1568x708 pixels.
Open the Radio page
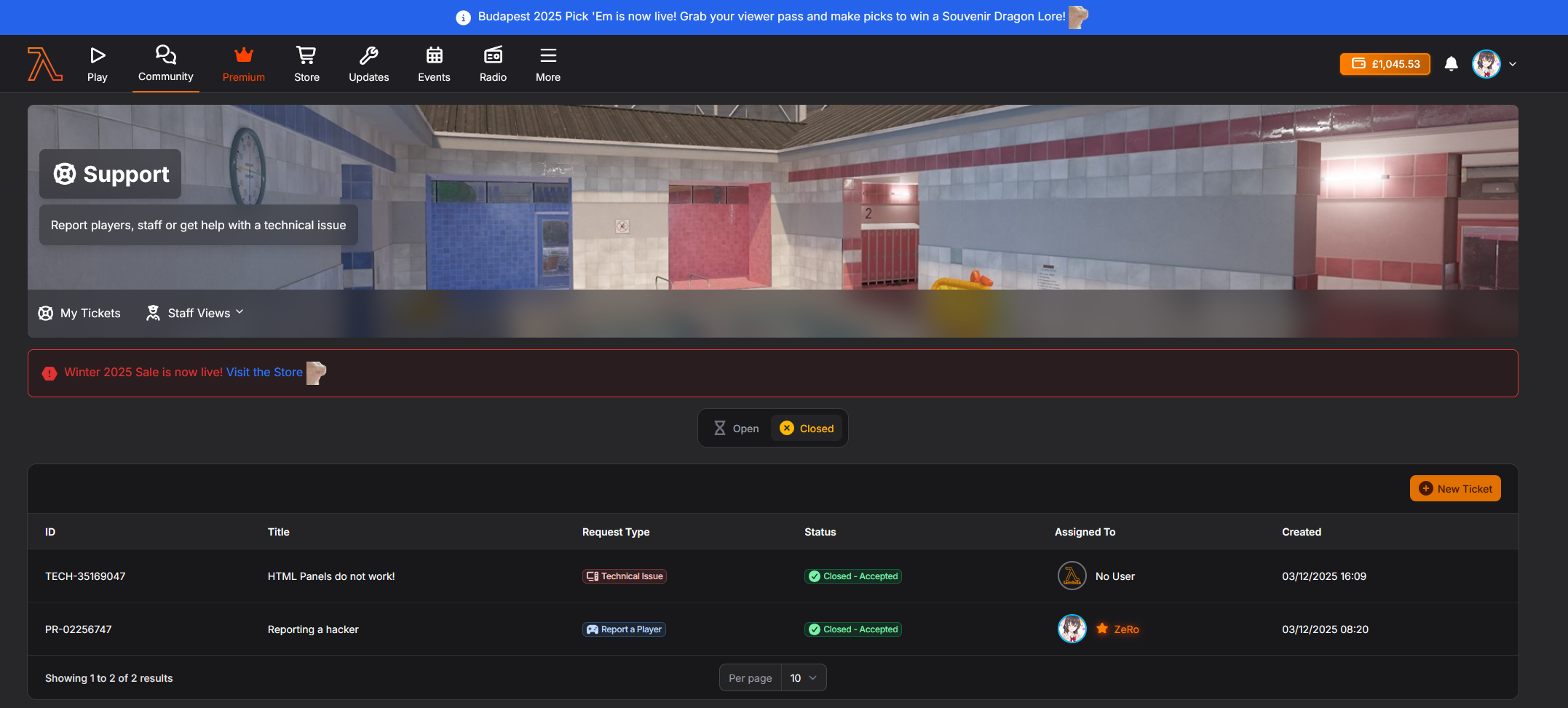[493, 64]
